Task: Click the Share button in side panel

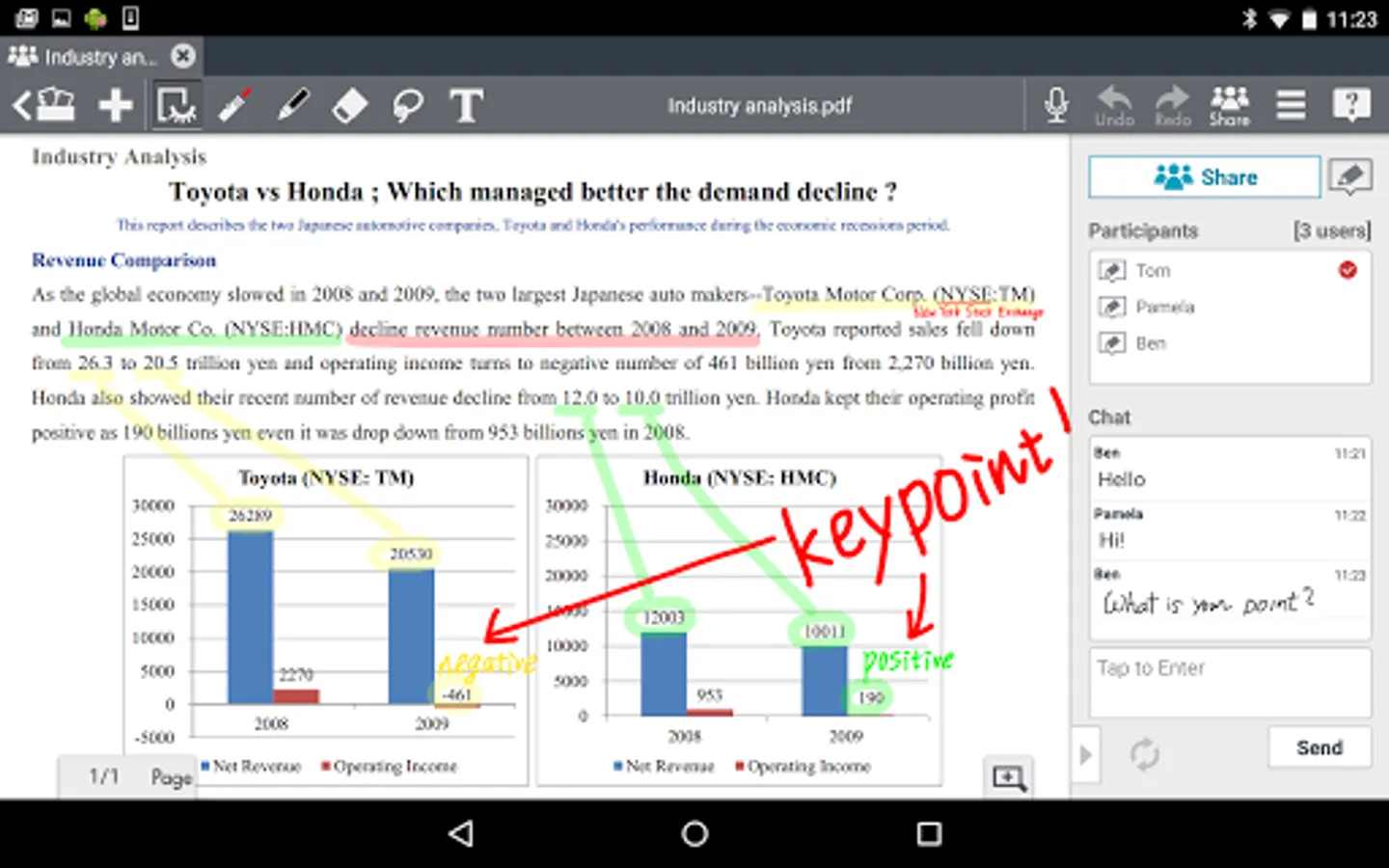Action: [1205, 177]
